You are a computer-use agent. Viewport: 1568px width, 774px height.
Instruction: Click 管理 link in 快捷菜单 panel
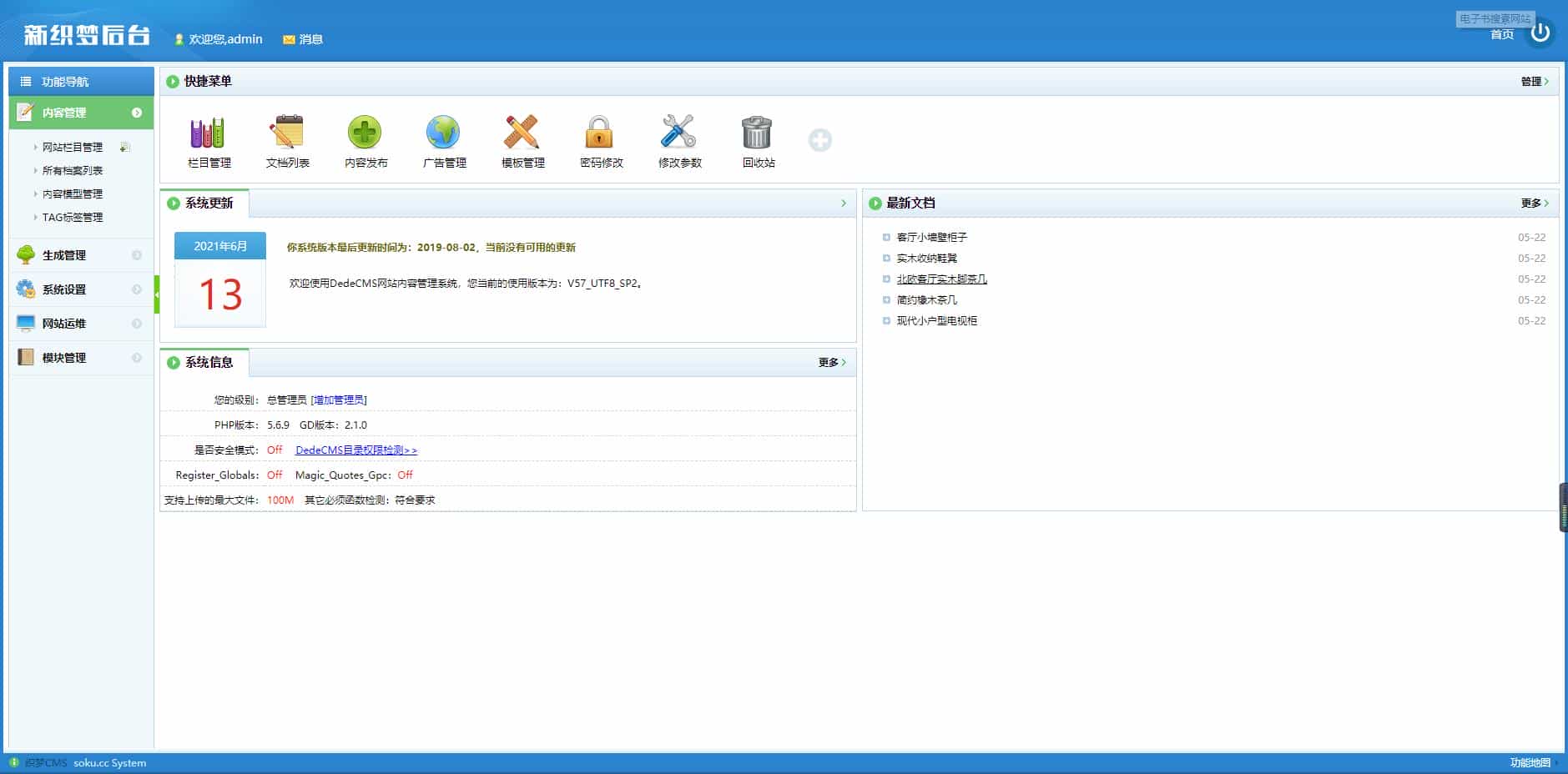pyautogui.click(x=1535, y=82)
